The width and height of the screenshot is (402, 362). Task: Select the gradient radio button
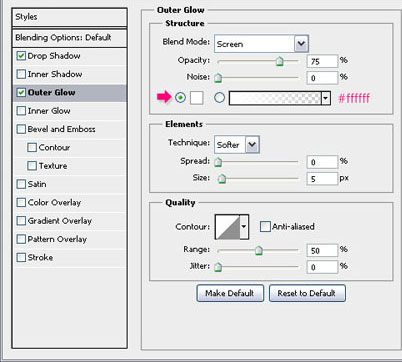219,98
